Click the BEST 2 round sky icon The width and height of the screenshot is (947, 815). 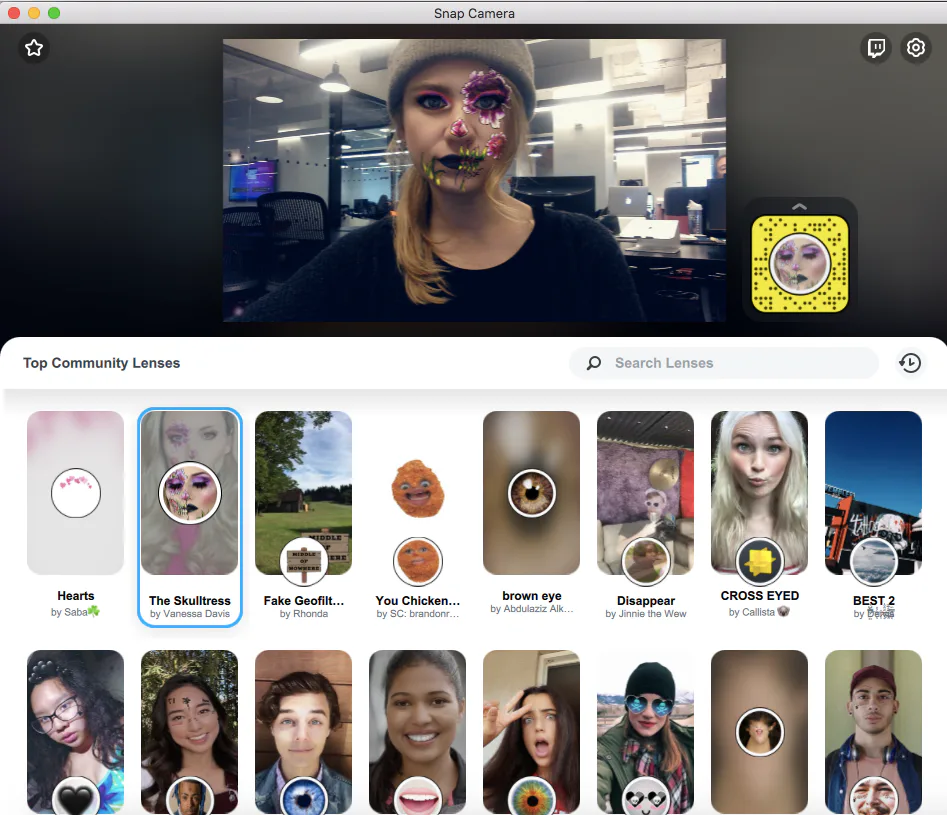click(873, 561)
